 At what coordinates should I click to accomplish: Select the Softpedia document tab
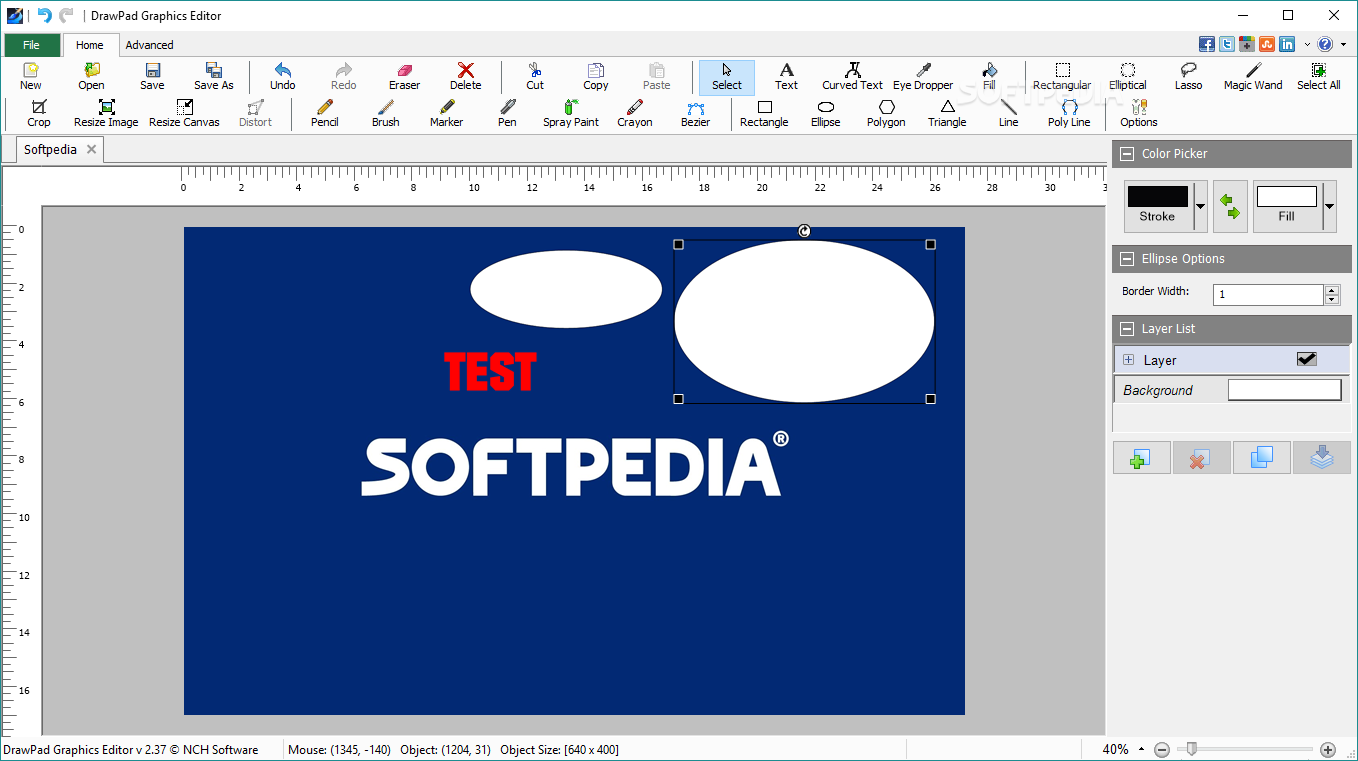[51, 149]
